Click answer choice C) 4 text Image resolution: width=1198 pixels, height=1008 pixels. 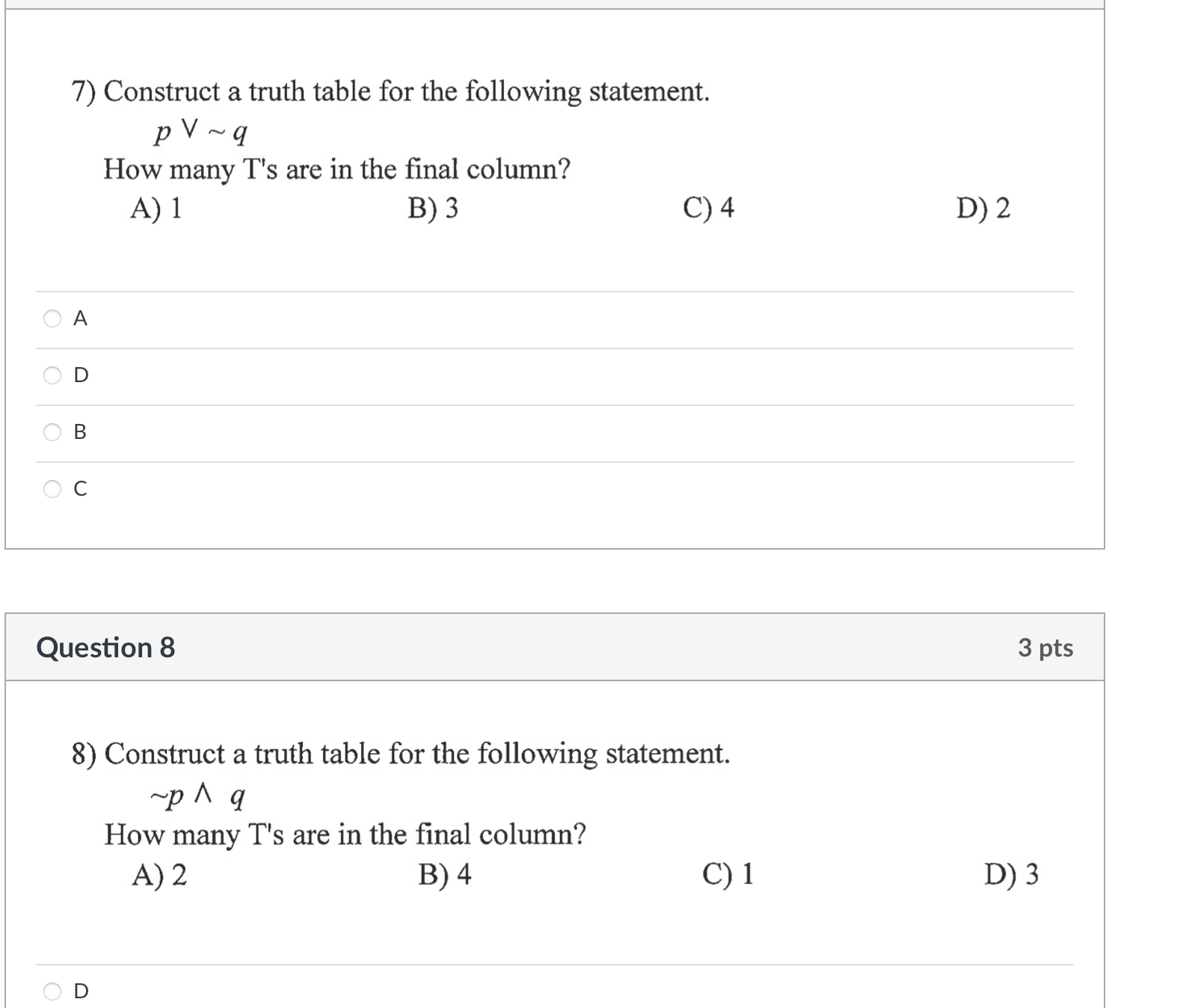710,209
